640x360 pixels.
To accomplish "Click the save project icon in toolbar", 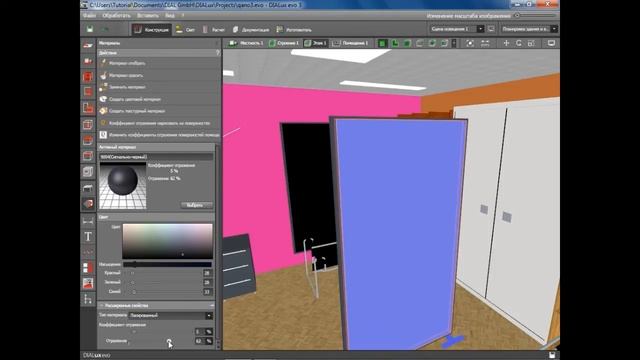I will pos(90,29).
